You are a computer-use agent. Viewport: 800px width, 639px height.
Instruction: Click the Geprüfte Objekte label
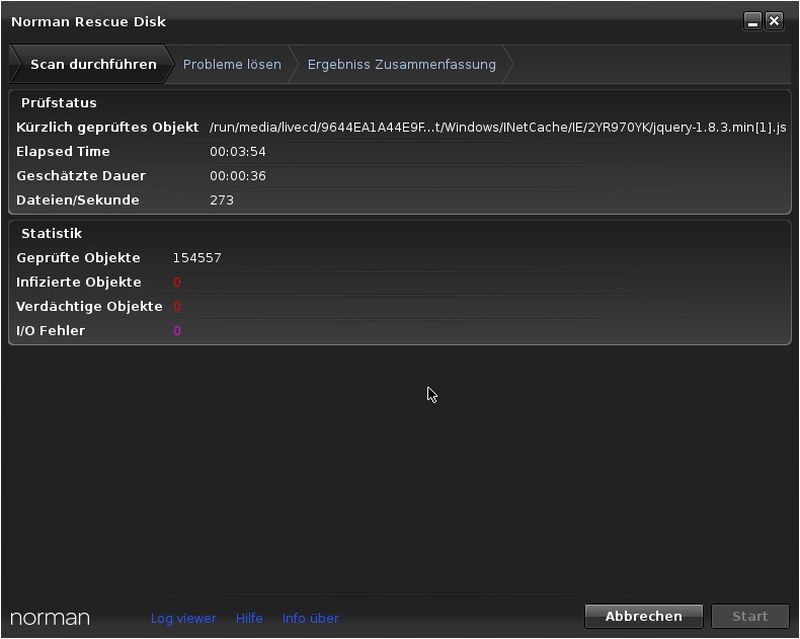78,258
